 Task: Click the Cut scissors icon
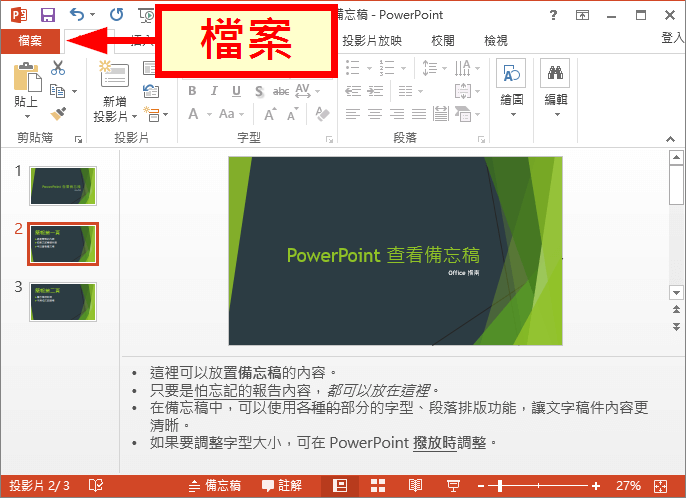pyautogui.click(x=58, y=68)
